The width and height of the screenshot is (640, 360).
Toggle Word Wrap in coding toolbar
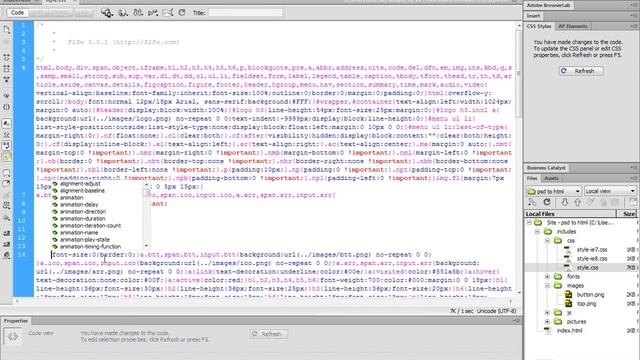click(x=7, y=145)
